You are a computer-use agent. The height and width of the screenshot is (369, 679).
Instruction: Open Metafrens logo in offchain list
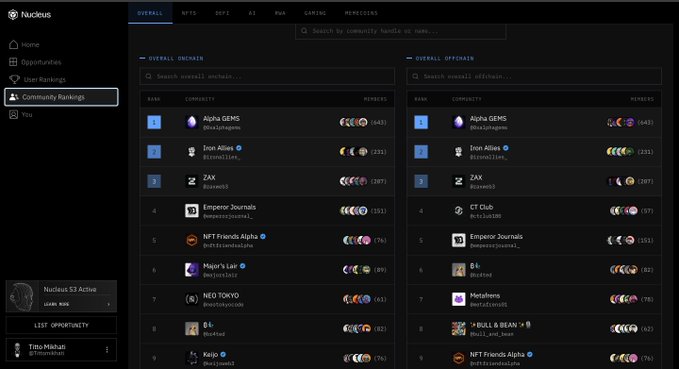[x=458, y=299]
